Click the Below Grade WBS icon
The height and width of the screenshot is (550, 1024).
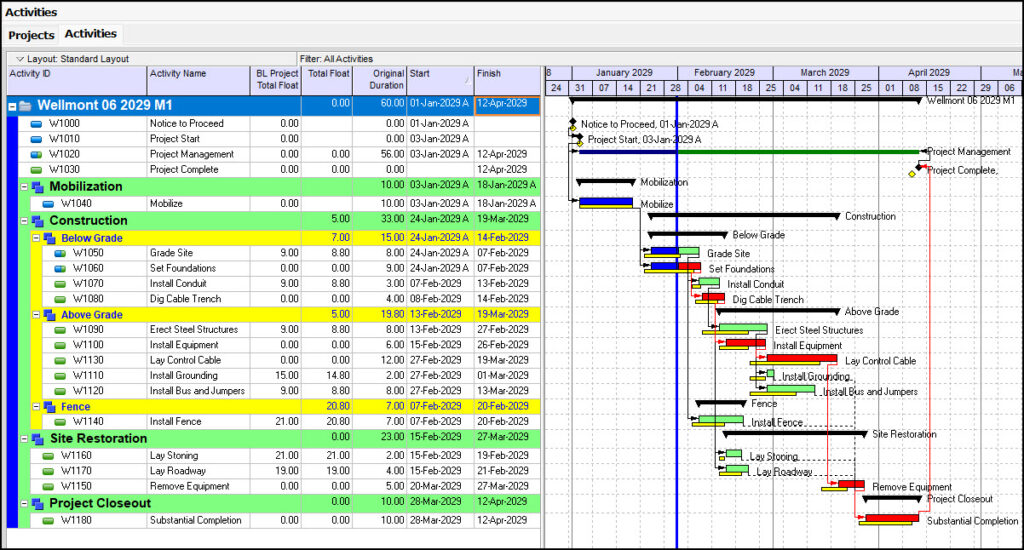click(x=50, y=238)
